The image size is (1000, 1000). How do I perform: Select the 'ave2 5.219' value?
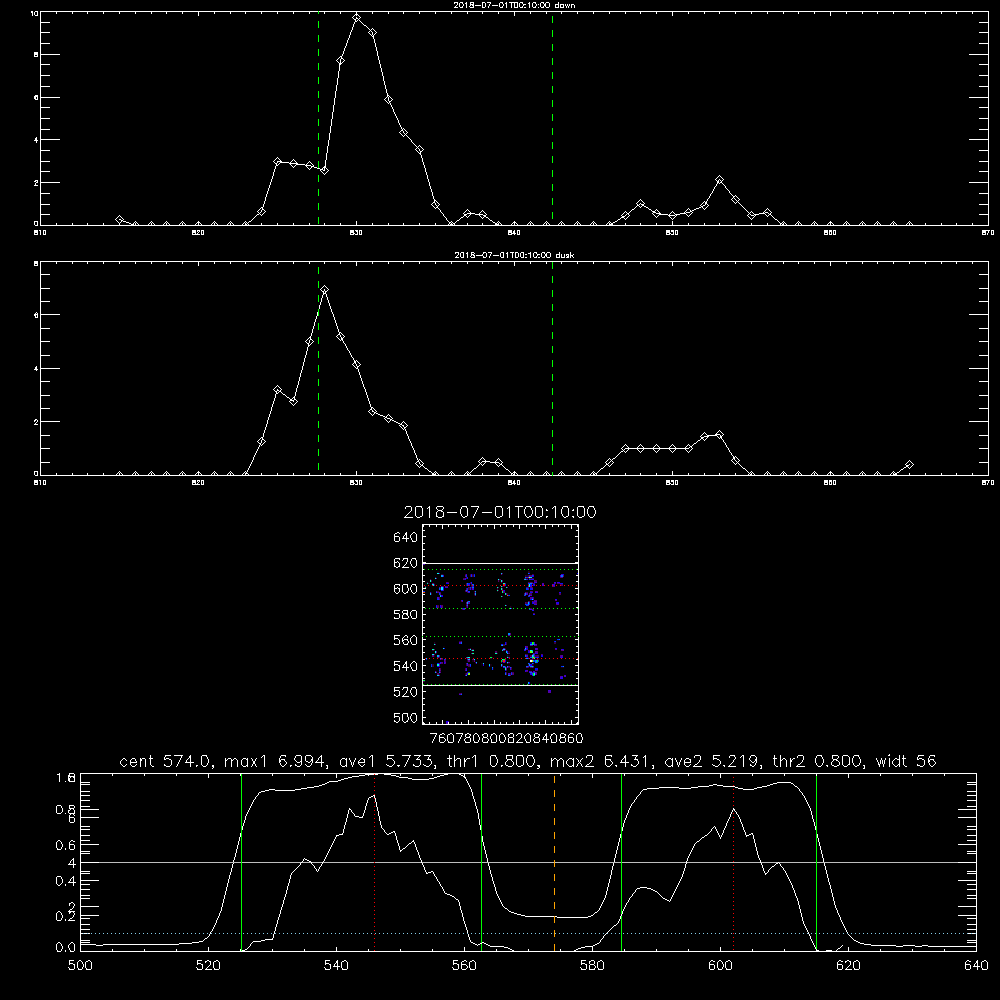[x=712, y=761]
